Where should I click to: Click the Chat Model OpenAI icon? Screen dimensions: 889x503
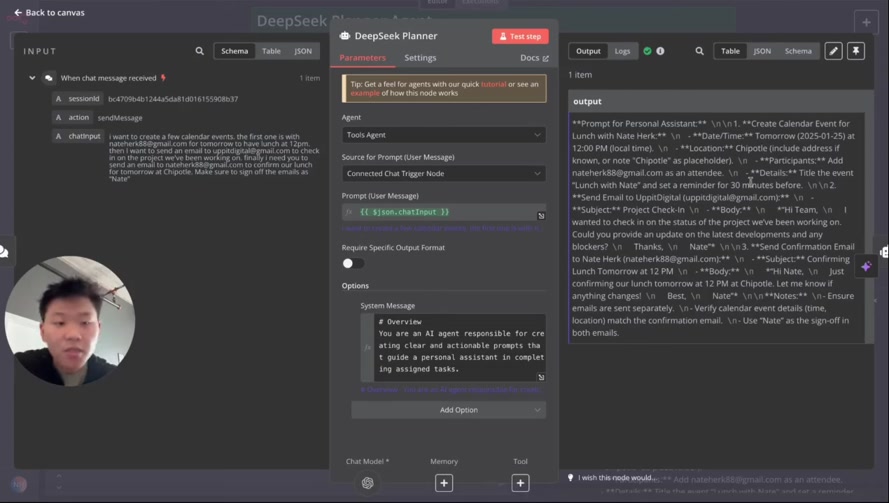coord(367,483)
